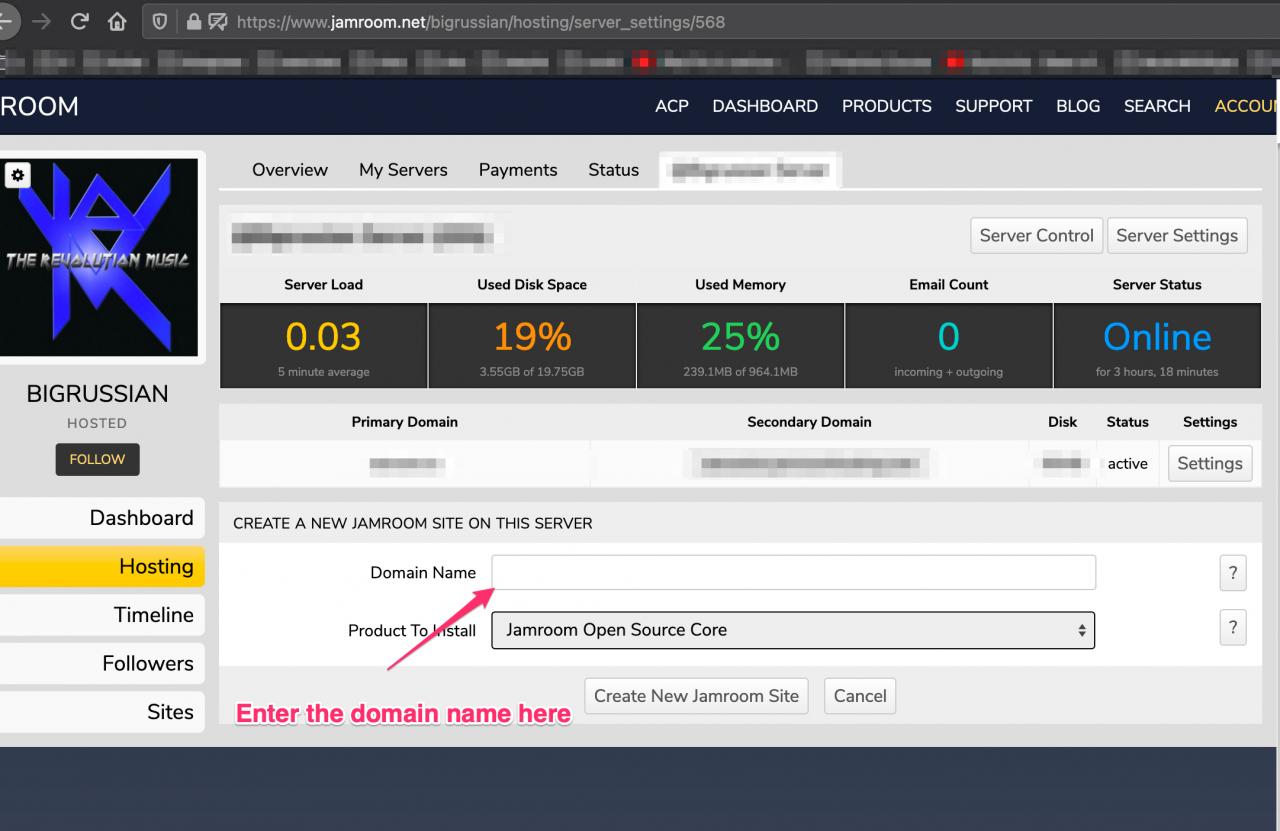
Task: Click the browser forward arrow
Action: tap(41, 22)
